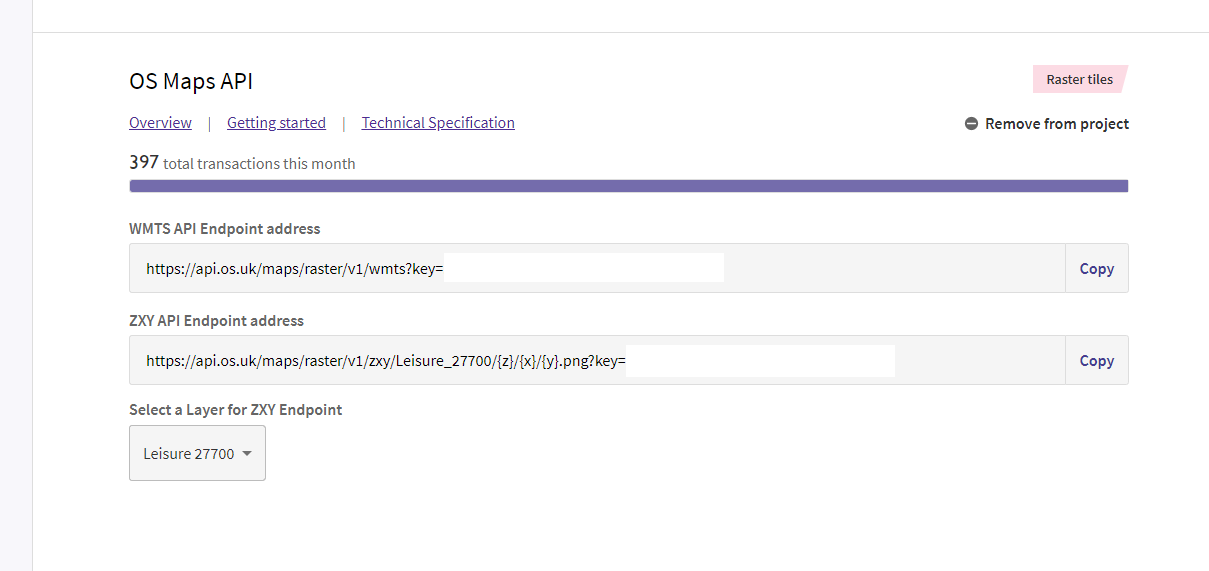Screen dimensions: 1209x571
Task: Open the Leisure 27700 layer dropdown
Action: [x=197, y=453]
